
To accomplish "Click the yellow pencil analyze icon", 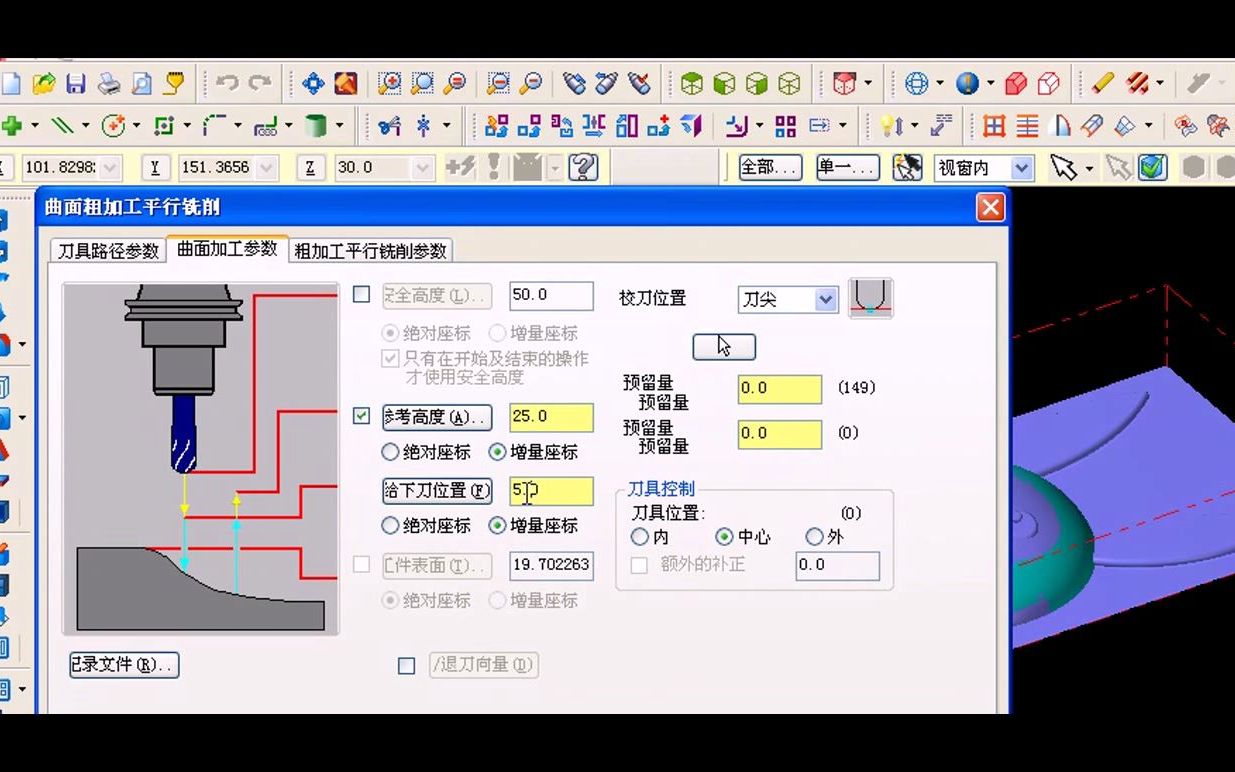I will 1103,84.
